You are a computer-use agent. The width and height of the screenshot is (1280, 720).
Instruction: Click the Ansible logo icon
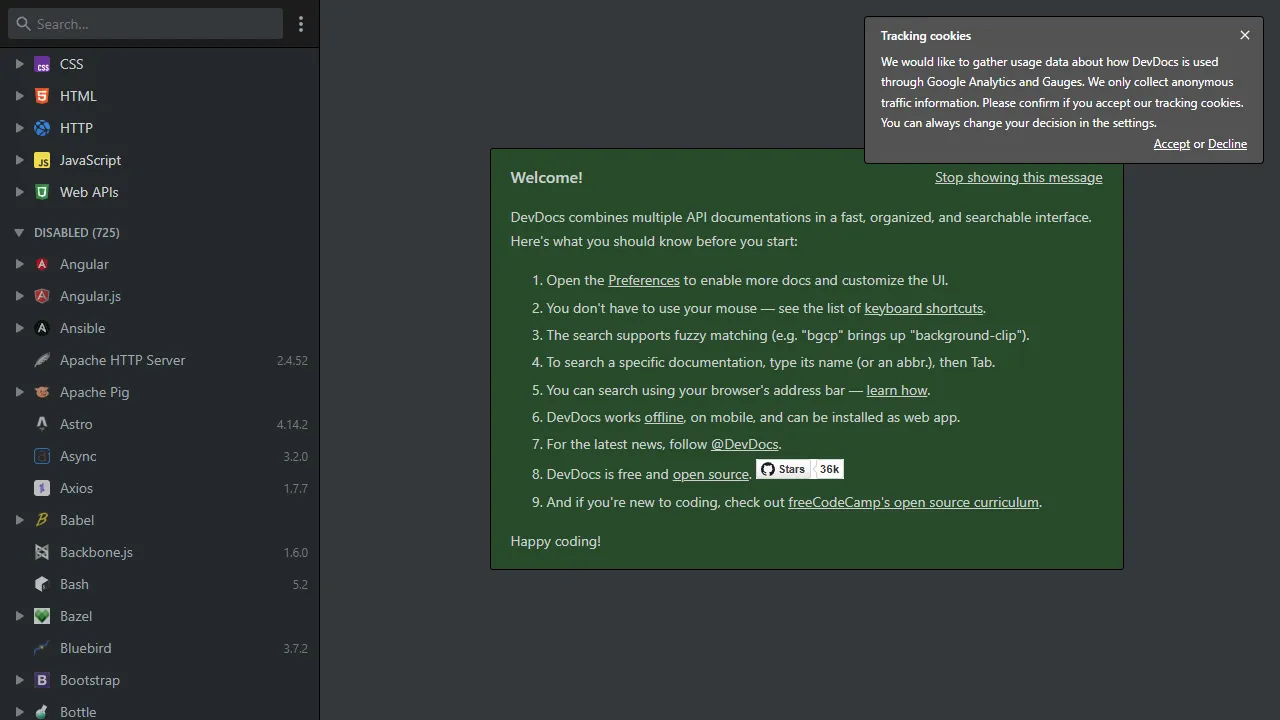[x=42, y=328]
